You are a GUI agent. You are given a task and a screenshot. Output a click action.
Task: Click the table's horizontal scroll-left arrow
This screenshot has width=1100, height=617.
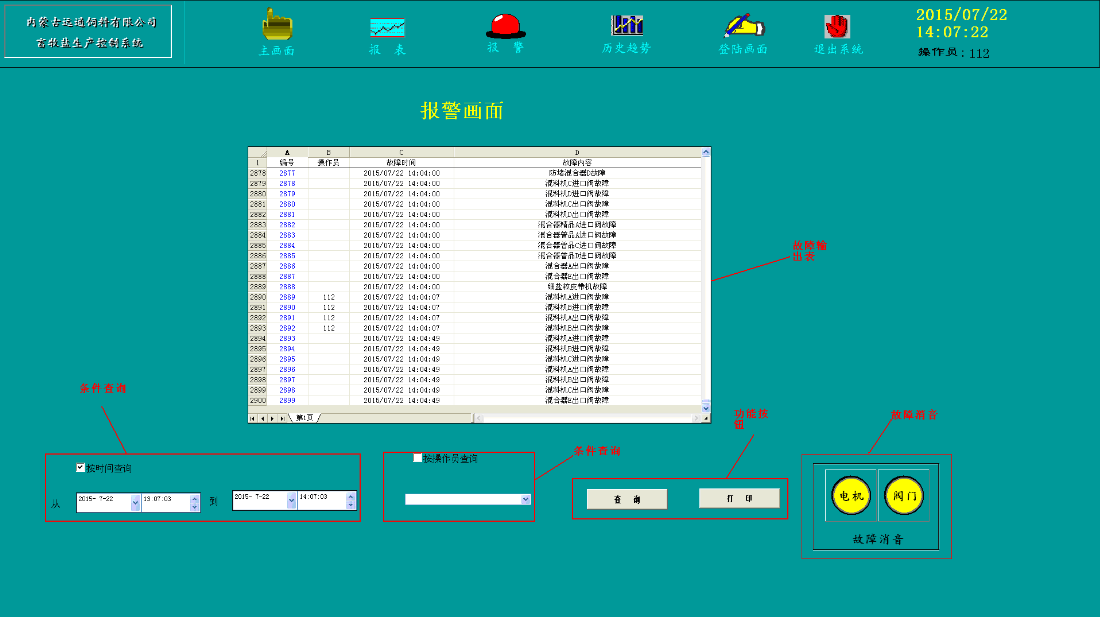pos(478,418)
